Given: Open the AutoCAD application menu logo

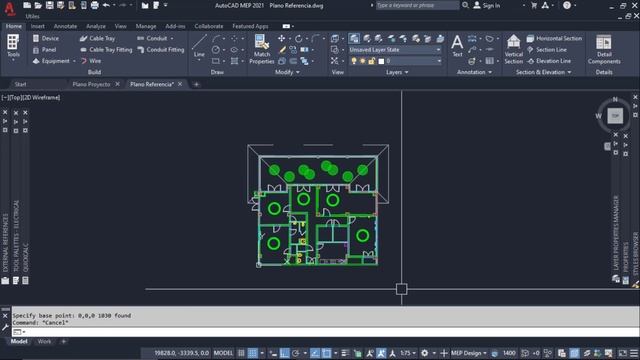Looking at the screenshot, I should [9, 9].
